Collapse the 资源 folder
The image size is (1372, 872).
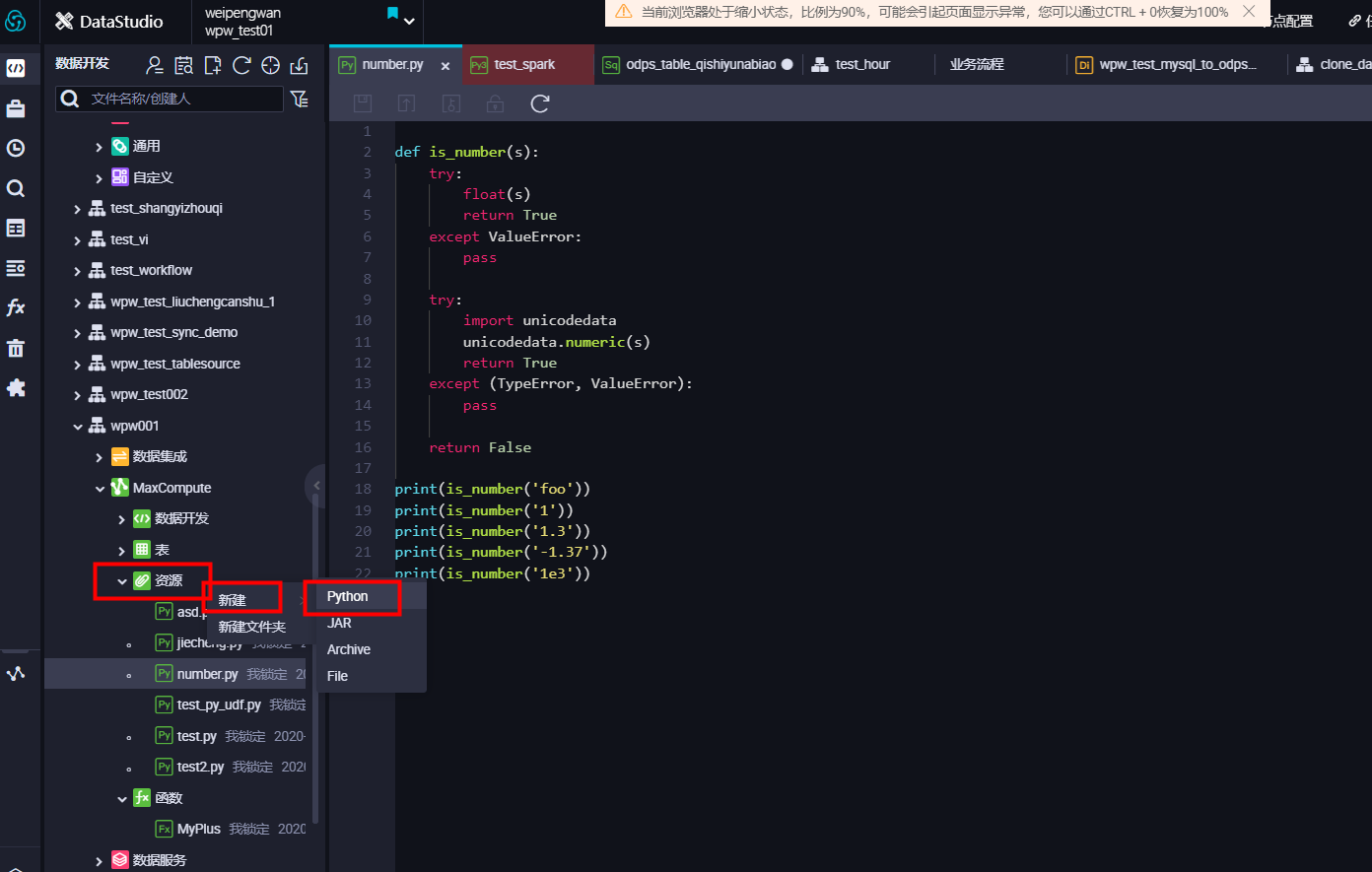pyautogui.click(x=121, y=581)
